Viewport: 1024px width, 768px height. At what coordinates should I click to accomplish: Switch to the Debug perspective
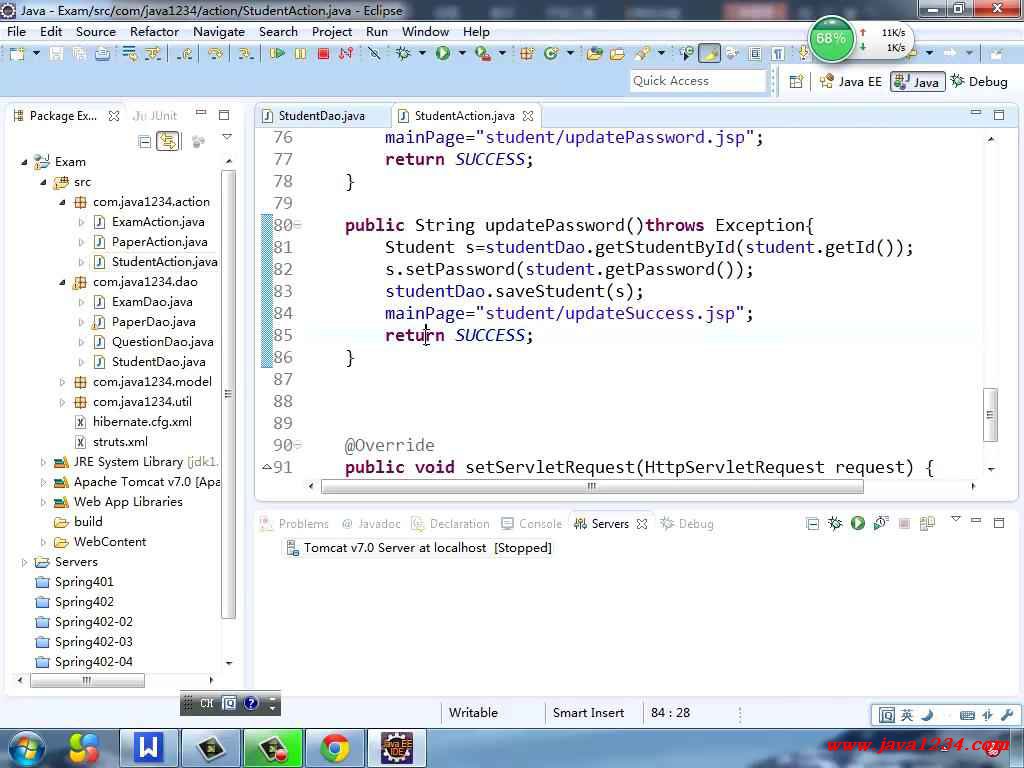pos(979,82)
